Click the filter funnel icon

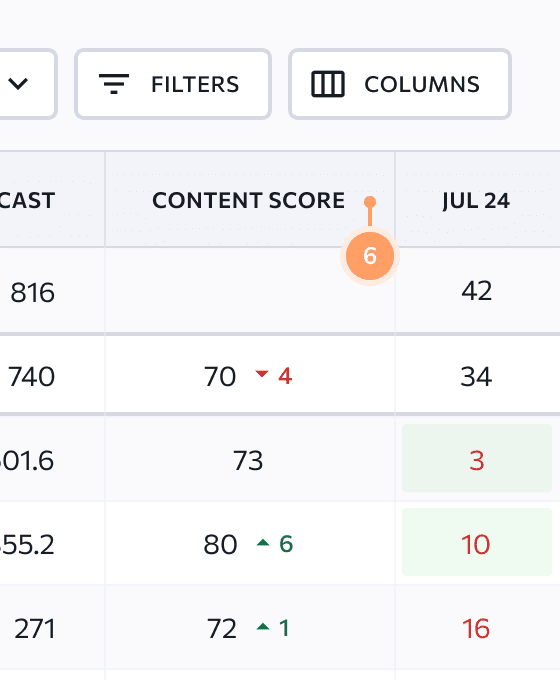coord(114,84)
